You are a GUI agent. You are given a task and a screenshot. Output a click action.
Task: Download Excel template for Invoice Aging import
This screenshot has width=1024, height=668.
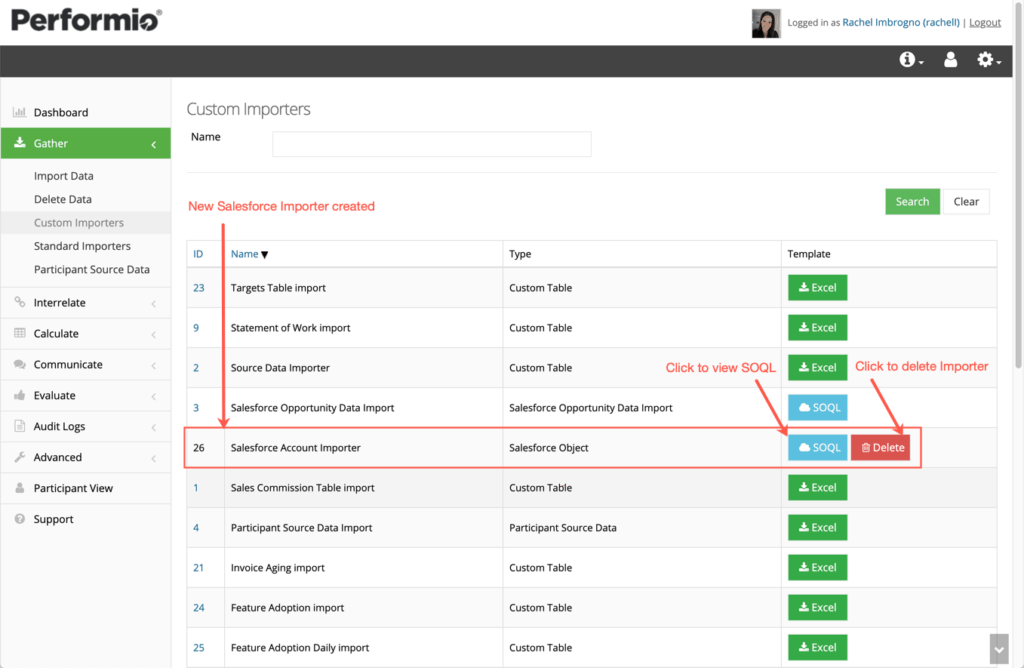818,567
